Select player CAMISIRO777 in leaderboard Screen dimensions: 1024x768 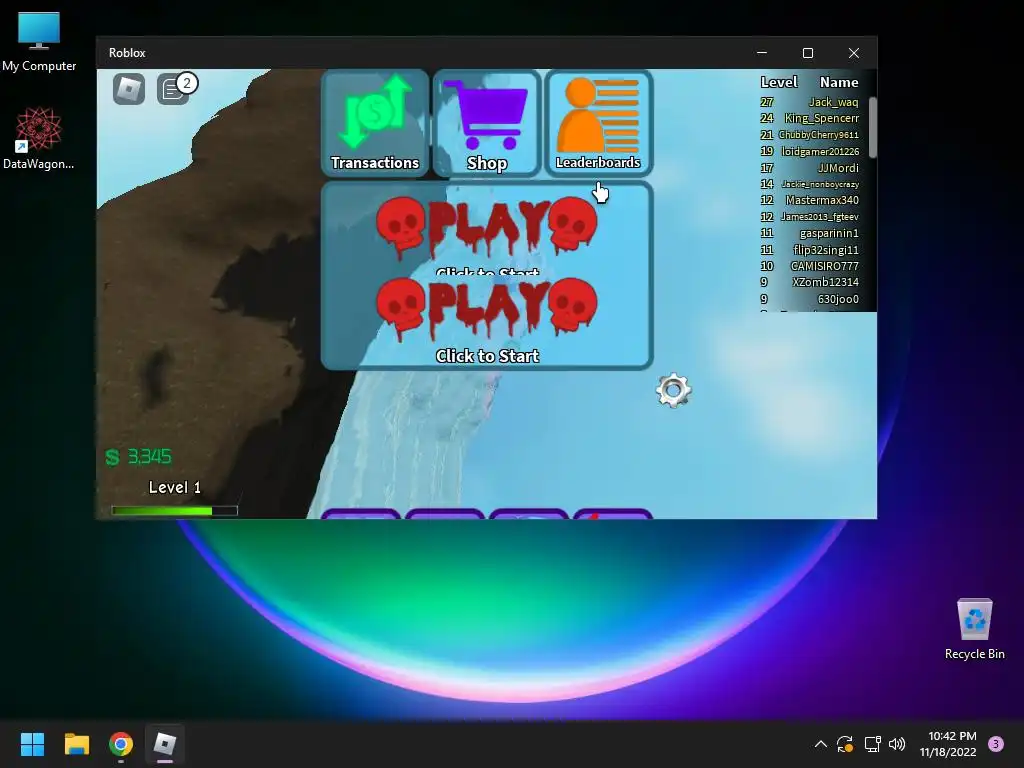(810, 266)
